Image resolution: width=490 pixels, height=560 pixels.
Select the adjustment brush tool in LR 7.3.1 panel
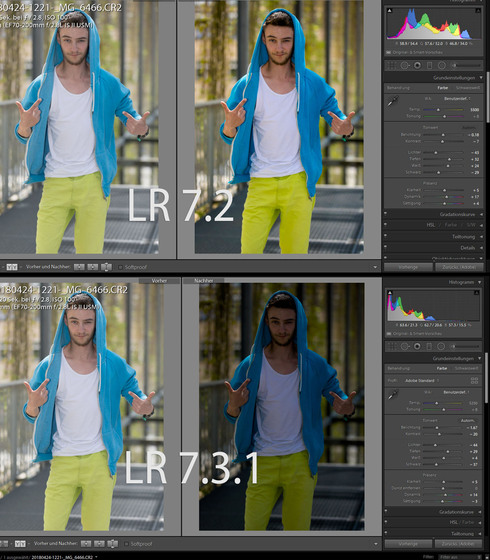[466, 346]
